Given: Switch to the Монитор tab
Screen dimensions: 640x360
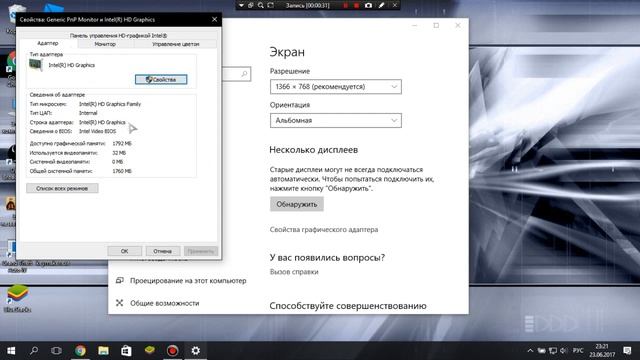Looking at the screenshot, I should pyautogui.click(x=105, y=44).
